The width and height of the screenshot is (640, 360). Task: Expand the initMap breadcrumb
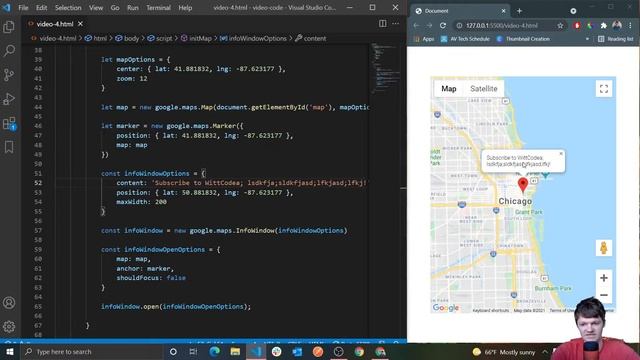(x=196, y=38)
